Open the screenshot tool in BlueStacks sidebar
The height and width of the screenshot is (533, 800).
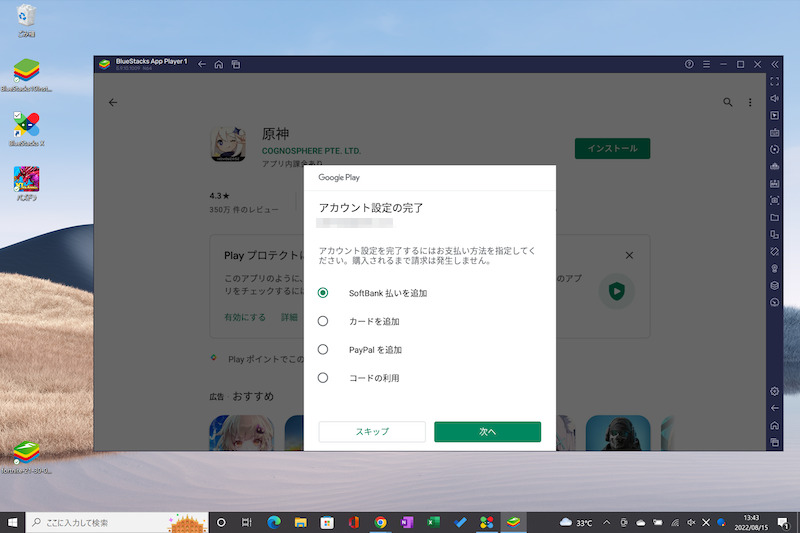pyautogui.click(x=774, y=201)
